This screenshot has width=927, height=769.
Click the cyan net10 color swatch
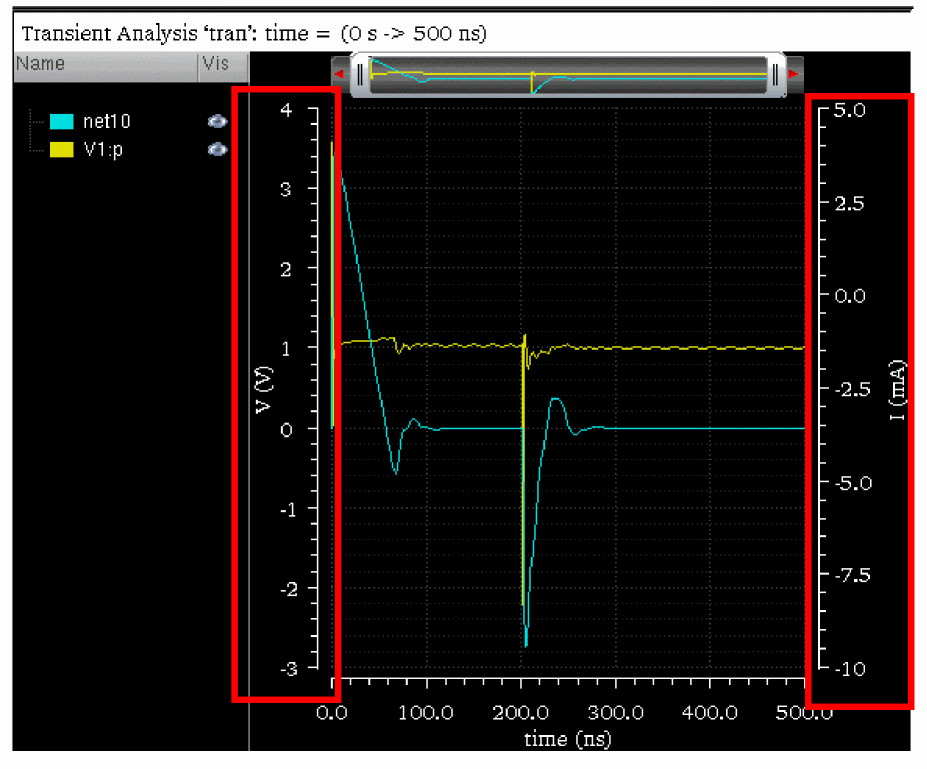pyautogui.click(x=61, y=121)
